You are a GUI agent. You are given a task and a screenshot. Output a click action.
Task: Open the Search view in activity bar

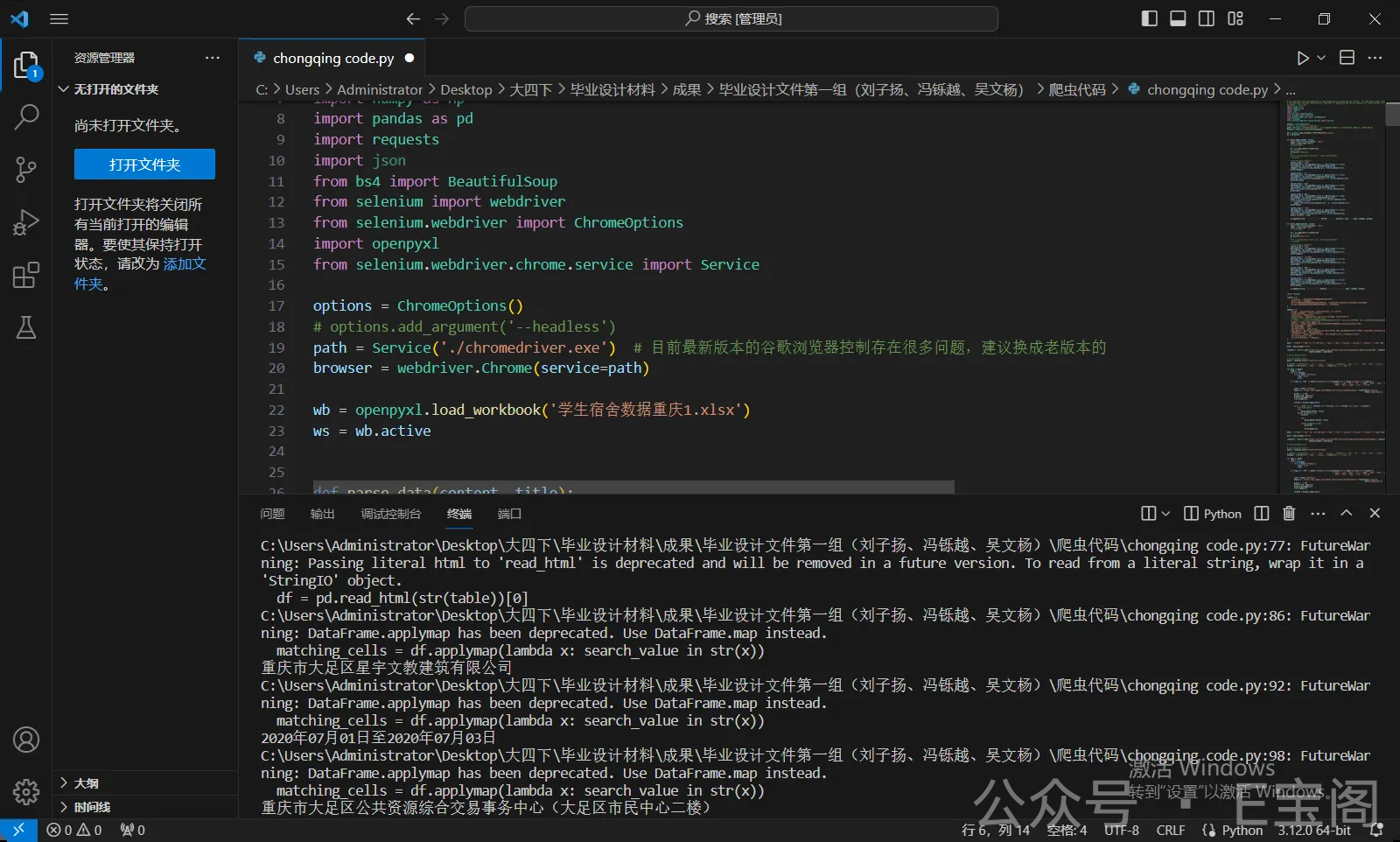pyautogui.click(x=26, y=116)
